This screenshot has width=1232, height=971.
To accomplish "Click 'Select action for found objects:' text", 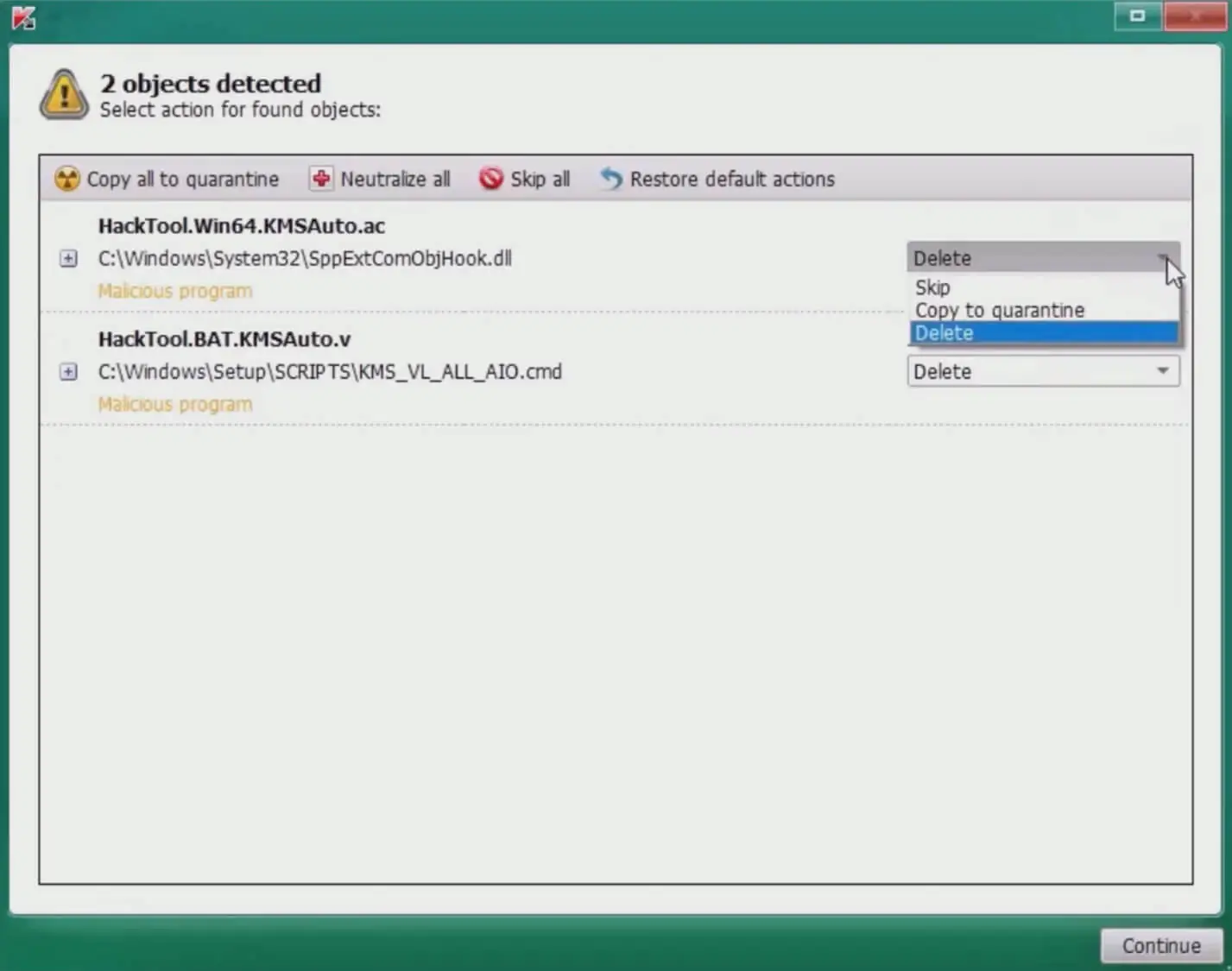I will [x=240, y=110].
